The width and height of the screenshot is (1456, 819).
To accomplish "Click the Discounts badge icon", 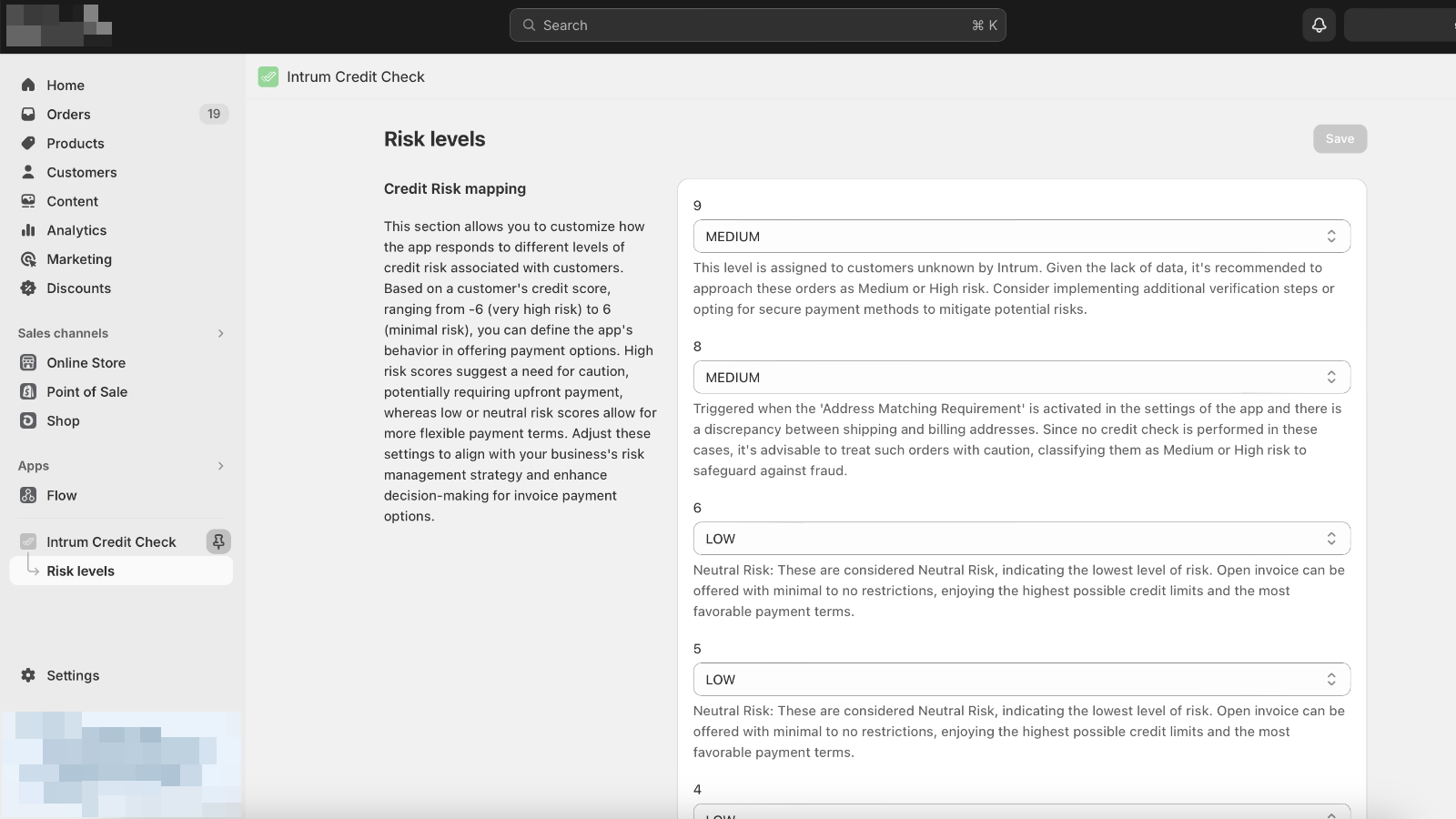I will [x=28, y=288].
